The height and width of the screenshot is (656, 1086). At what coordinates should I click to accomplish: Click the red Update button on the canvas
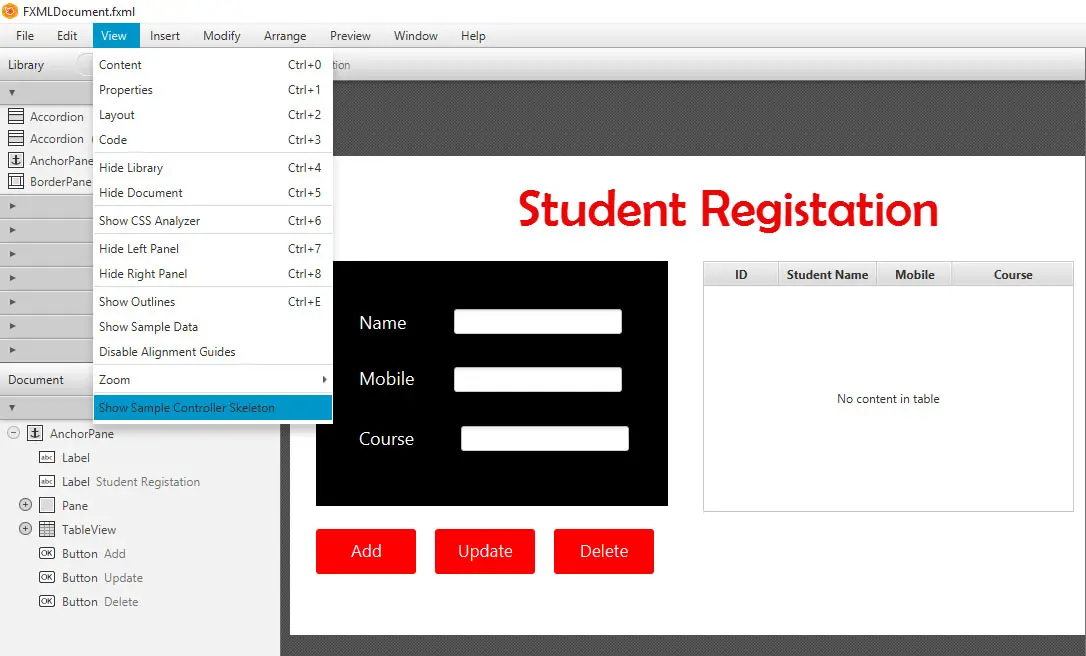(x=485, y=551)
